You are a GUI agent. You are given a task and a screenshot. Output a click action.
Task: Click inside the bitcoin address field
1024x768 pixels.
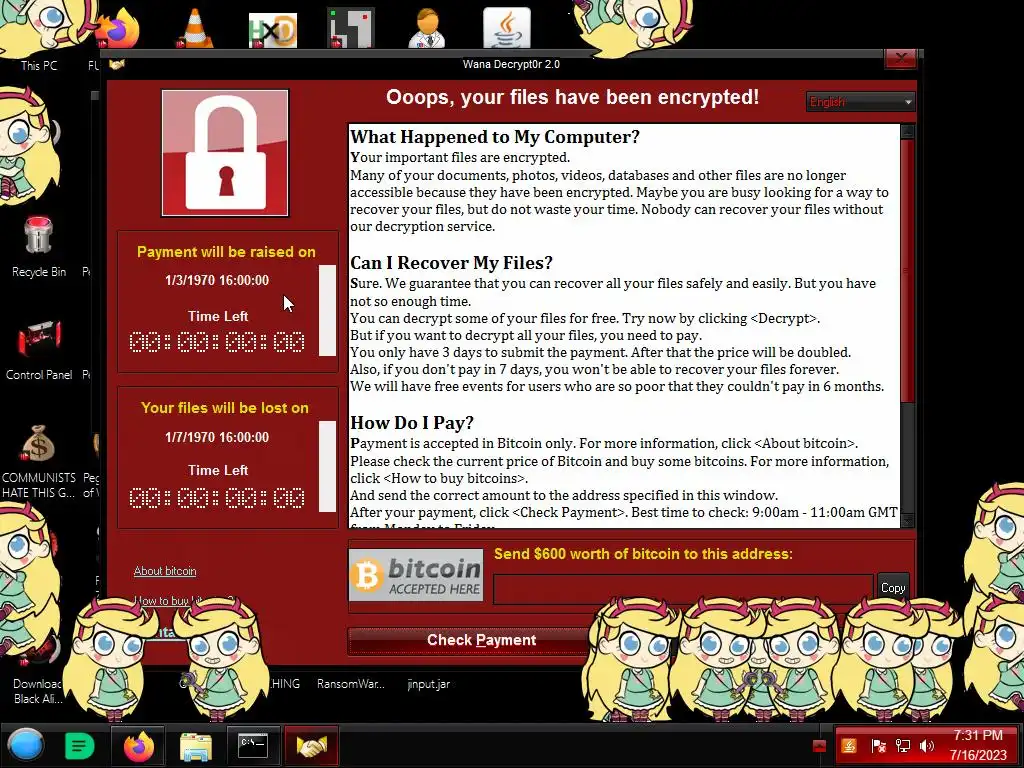tap(683, 589)
